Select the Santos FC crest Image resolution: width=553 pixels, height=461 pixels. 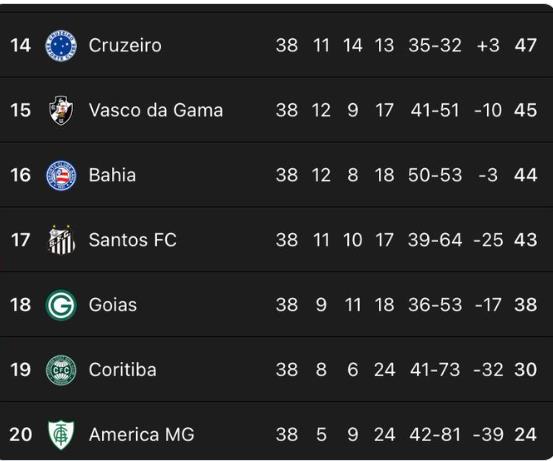pos(61,240)
